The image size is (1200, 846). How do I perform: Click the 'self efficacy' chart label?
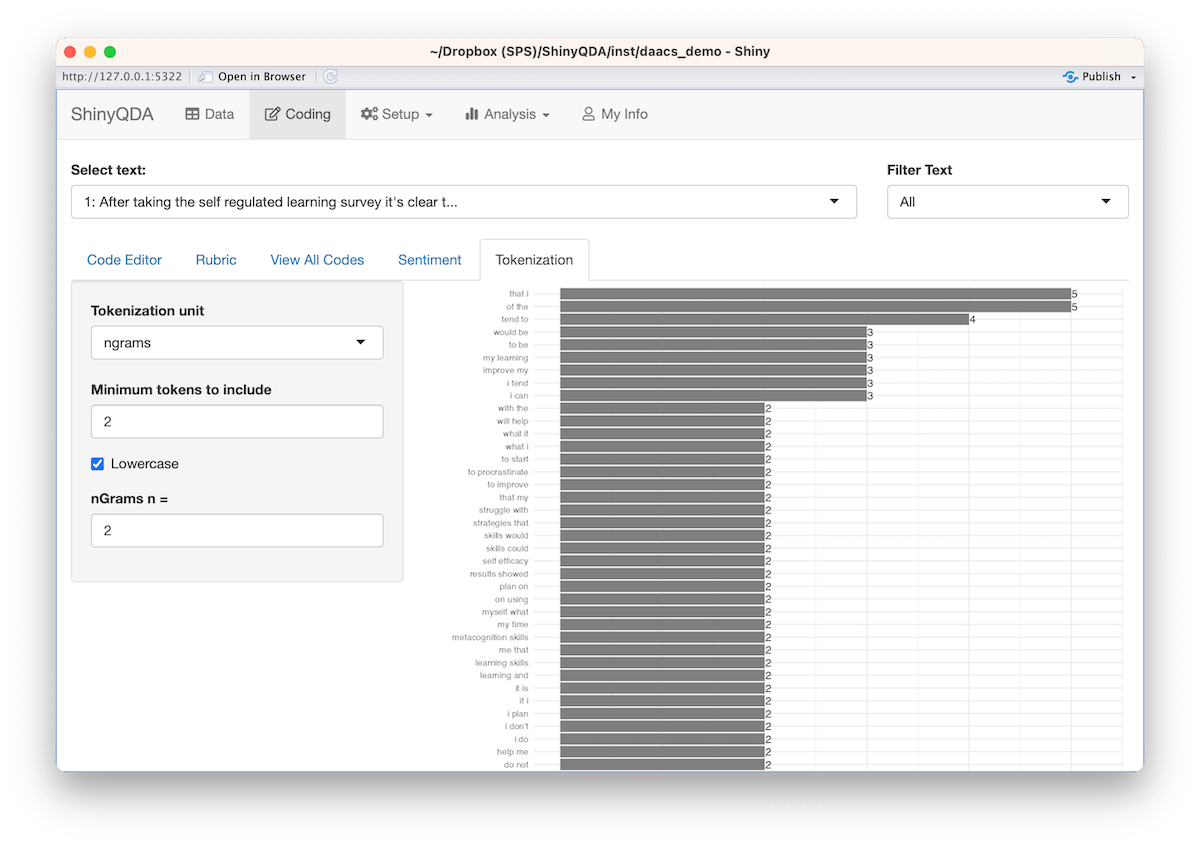click(505, 561)
